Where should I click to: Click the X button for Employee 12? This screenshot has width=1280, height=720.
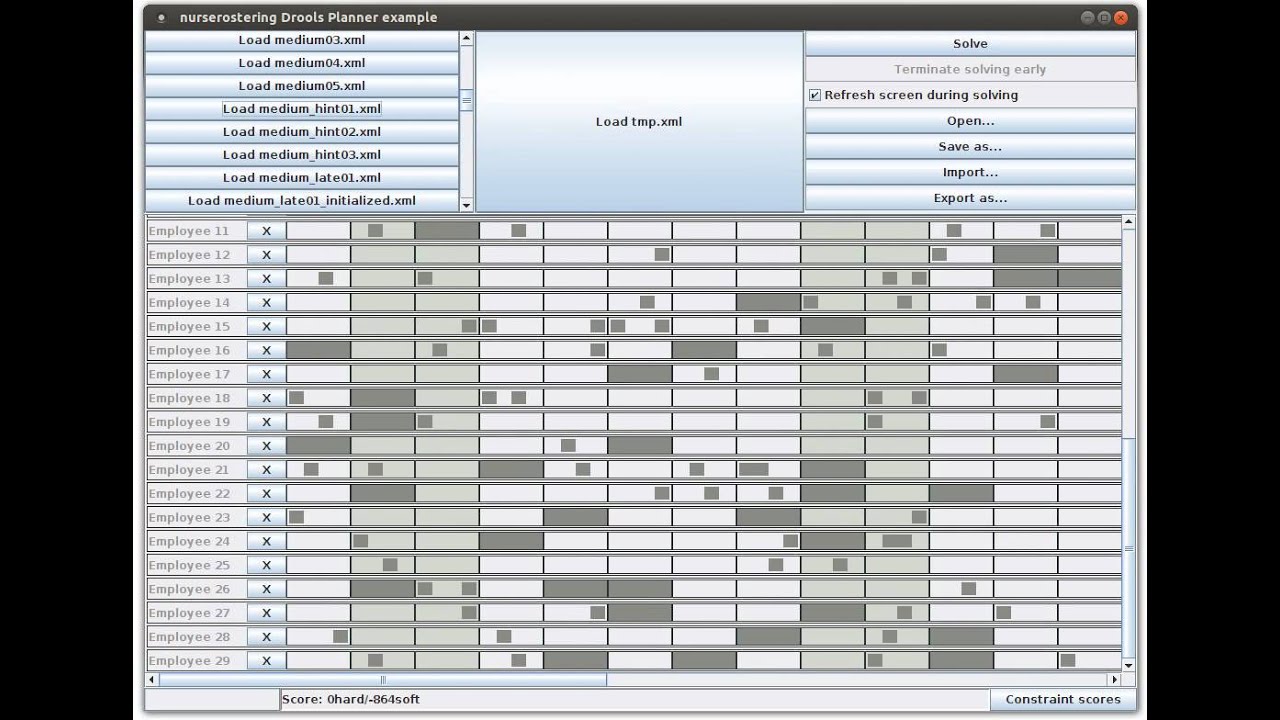(x=266, y=255)
